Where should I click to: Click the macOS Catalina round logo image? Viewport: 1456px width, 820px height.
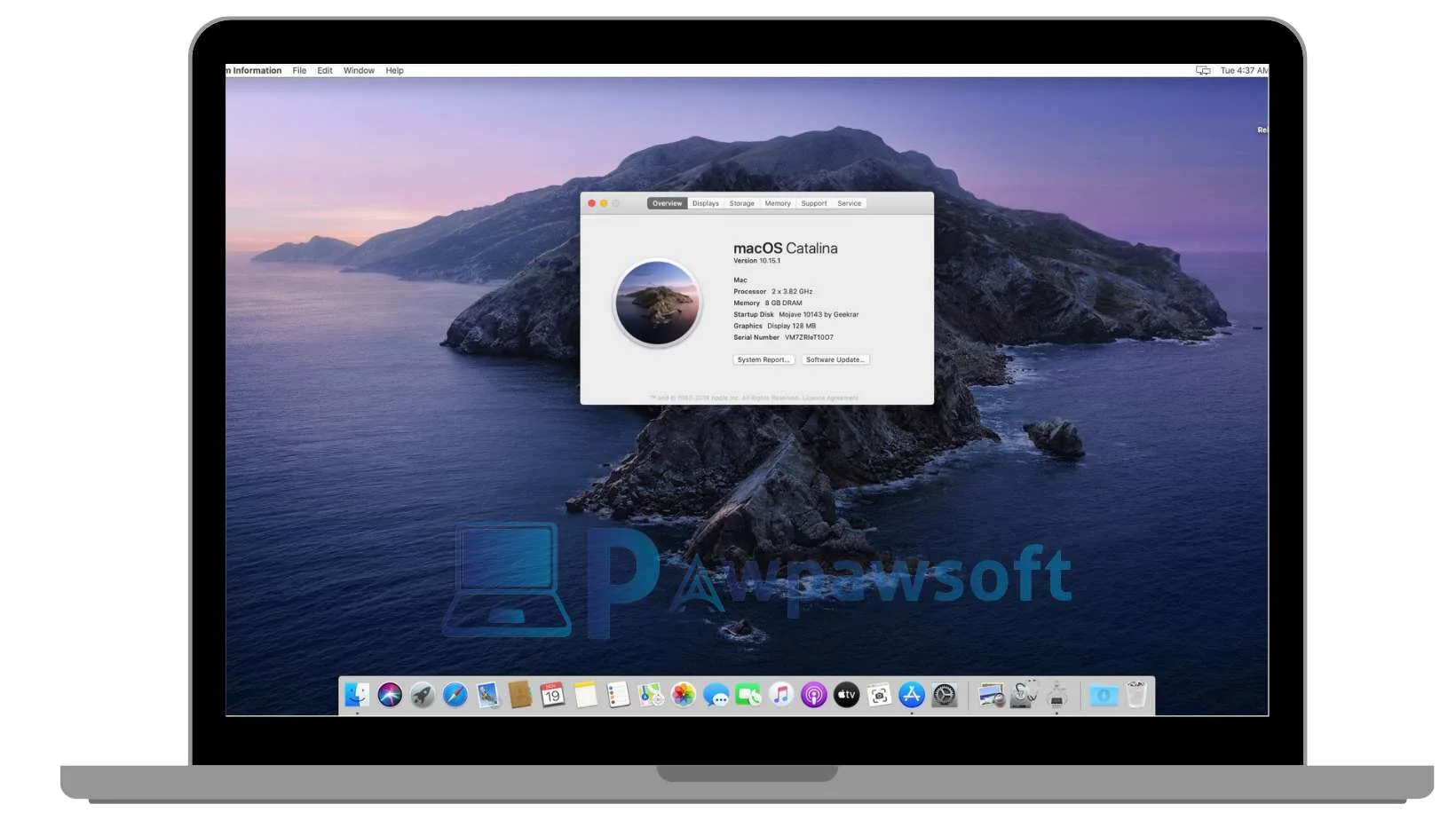click(658, 303)
